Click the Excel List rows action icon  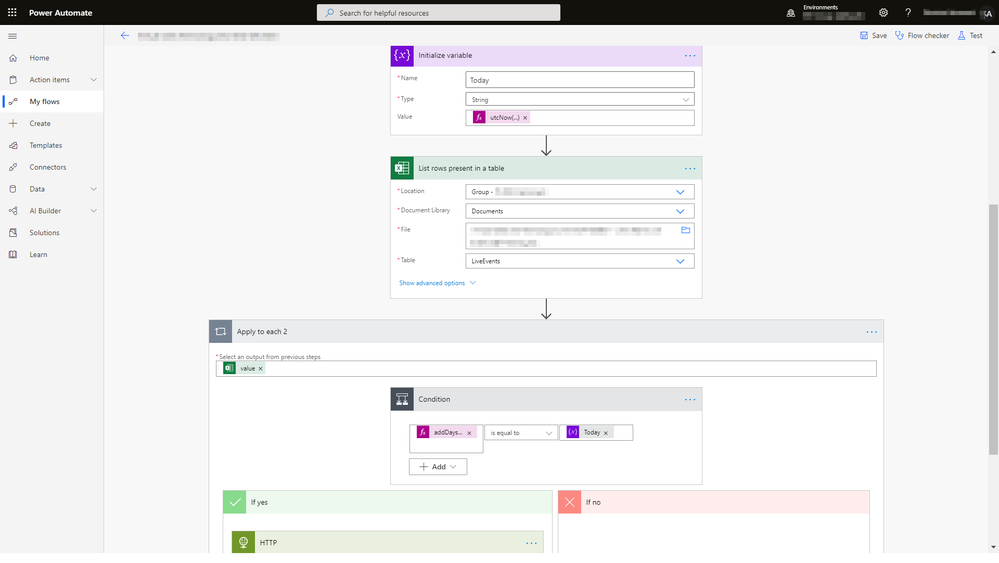pyautogui.click(x=402, y=168)
